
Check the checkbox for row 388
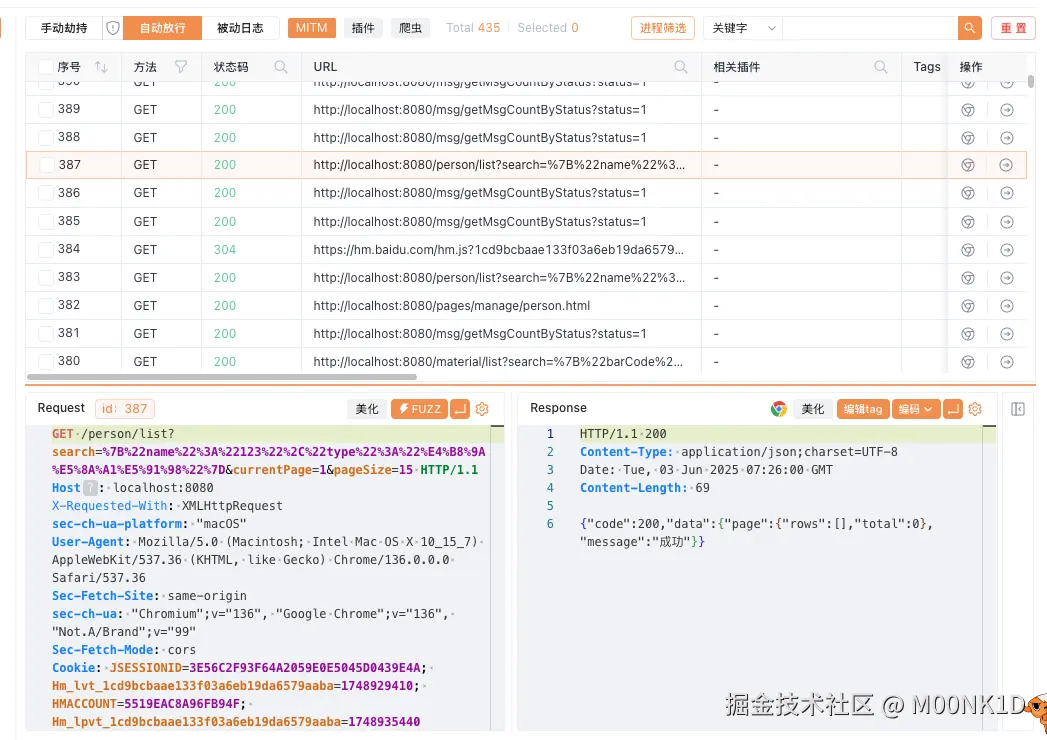point(46,138)
